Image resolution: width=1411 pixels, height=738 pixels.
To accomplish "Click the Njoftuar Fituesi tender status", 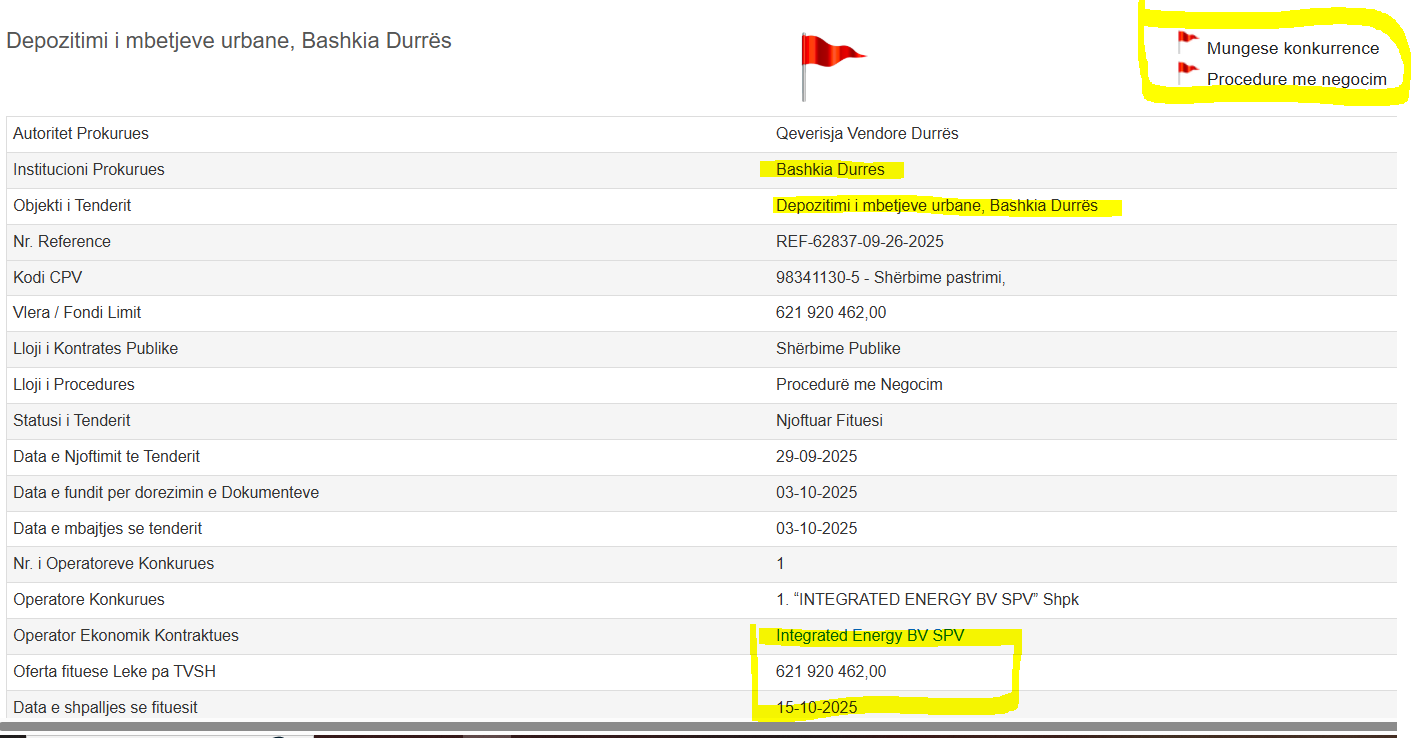I will point(829,420).
